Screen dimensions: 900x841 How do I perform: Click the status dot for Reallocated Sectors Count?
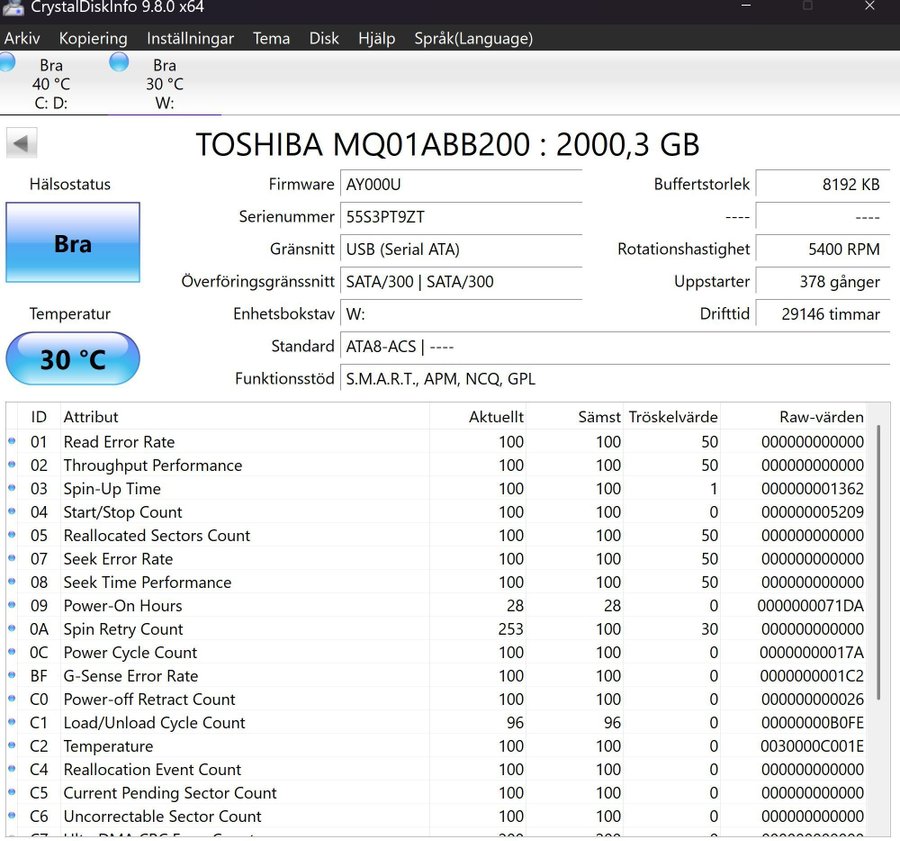(x=11, y=534)
